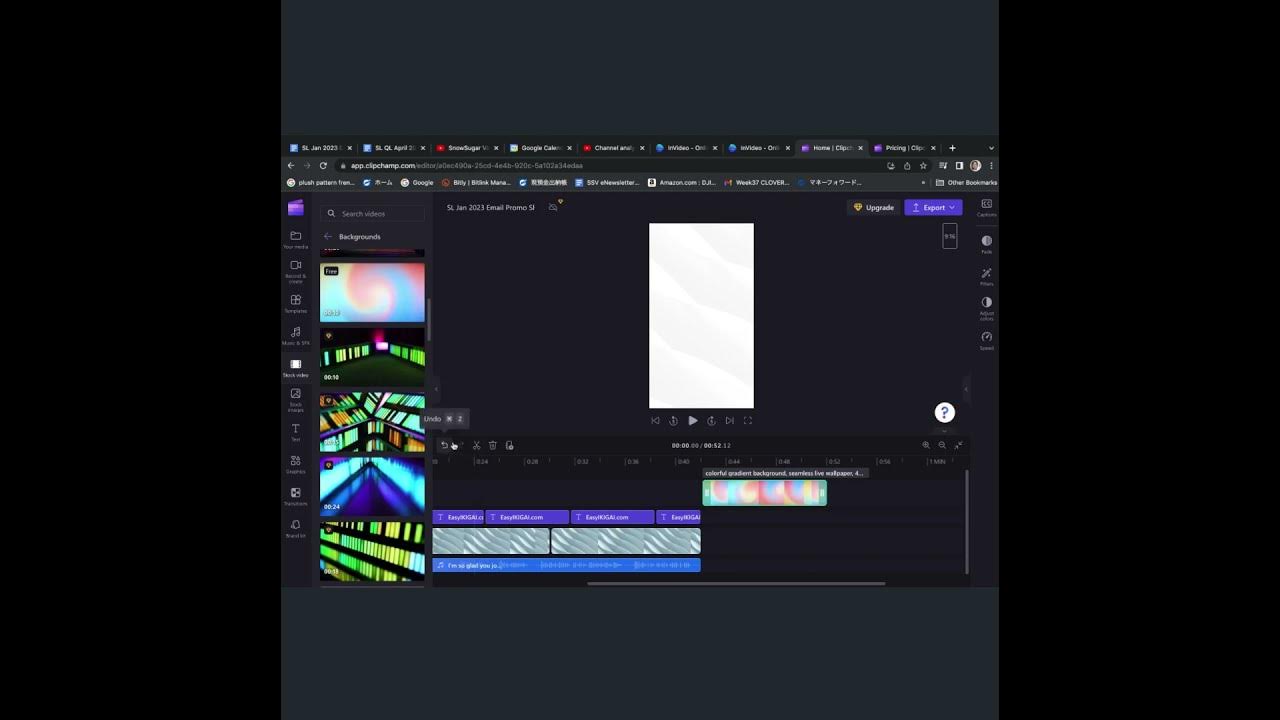Click the trash Delete icon

(492, 445)
